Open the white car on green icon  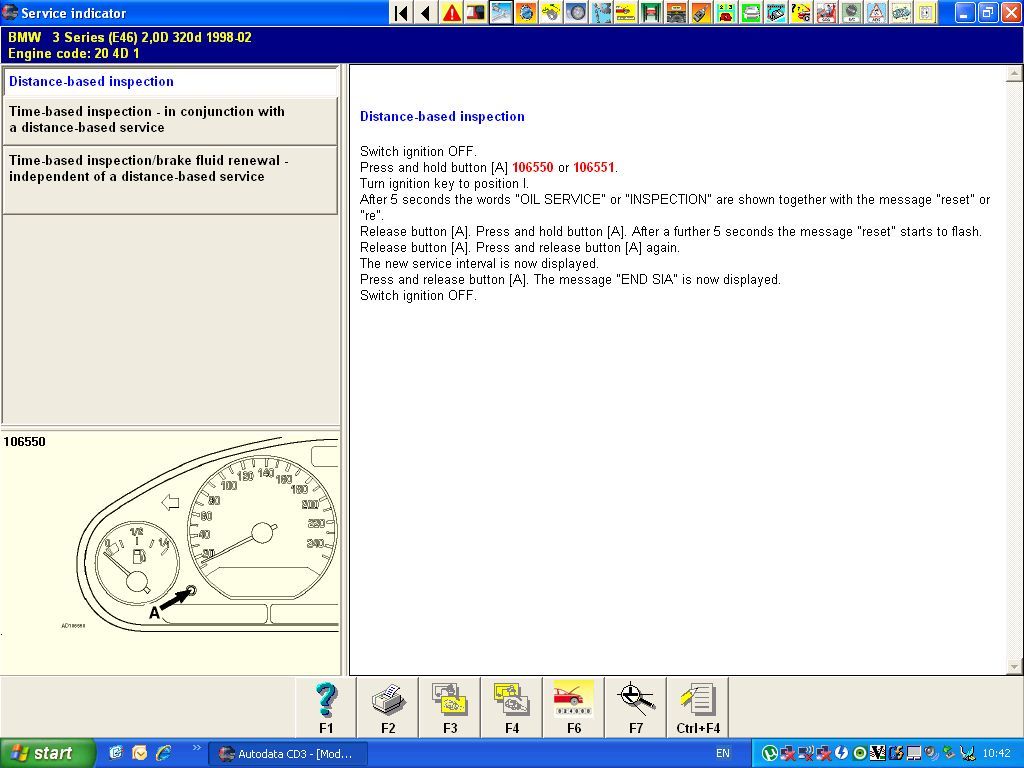pos(750,12)
